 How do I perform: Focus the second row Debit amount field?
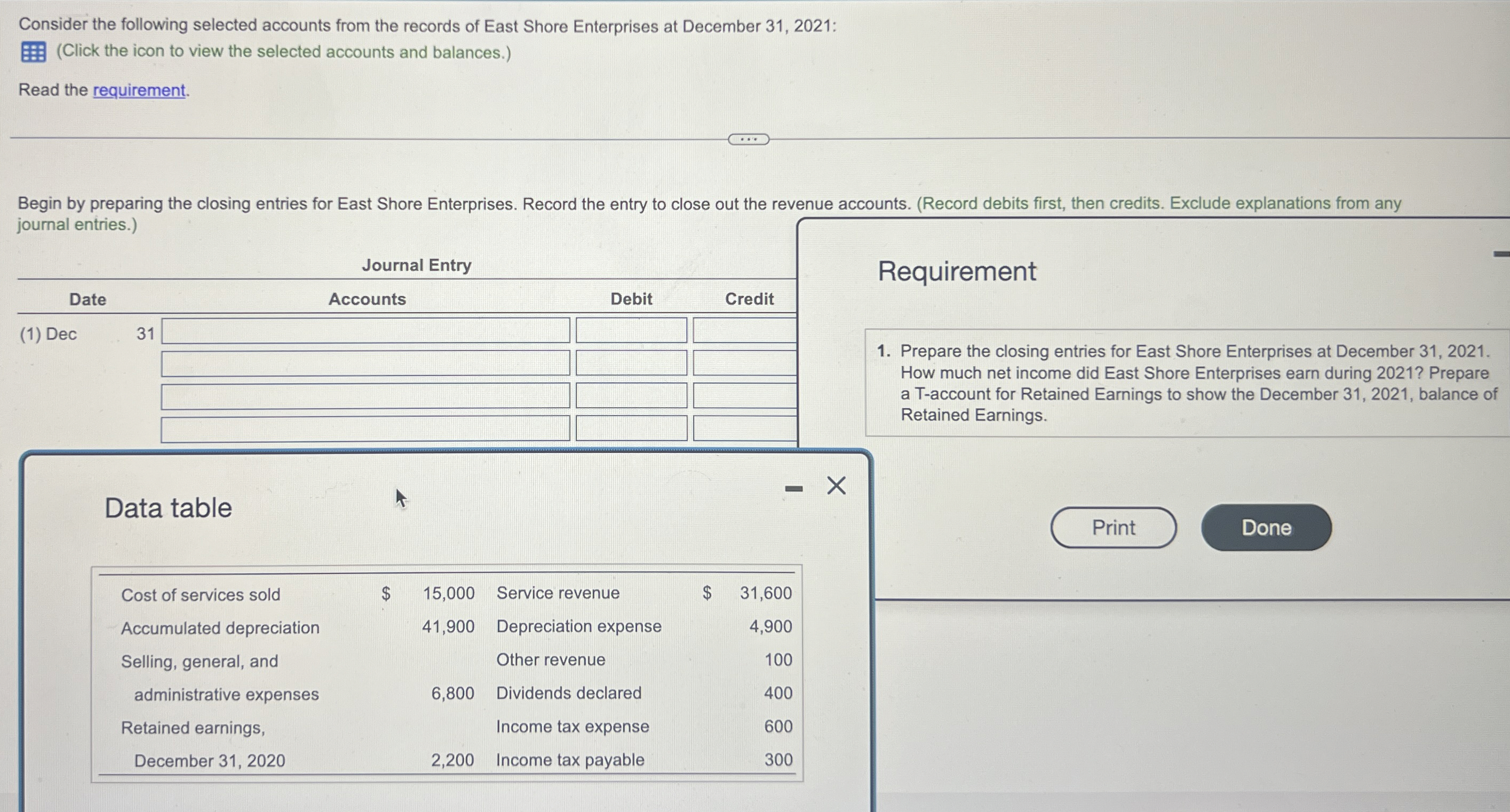click(631, 363)
